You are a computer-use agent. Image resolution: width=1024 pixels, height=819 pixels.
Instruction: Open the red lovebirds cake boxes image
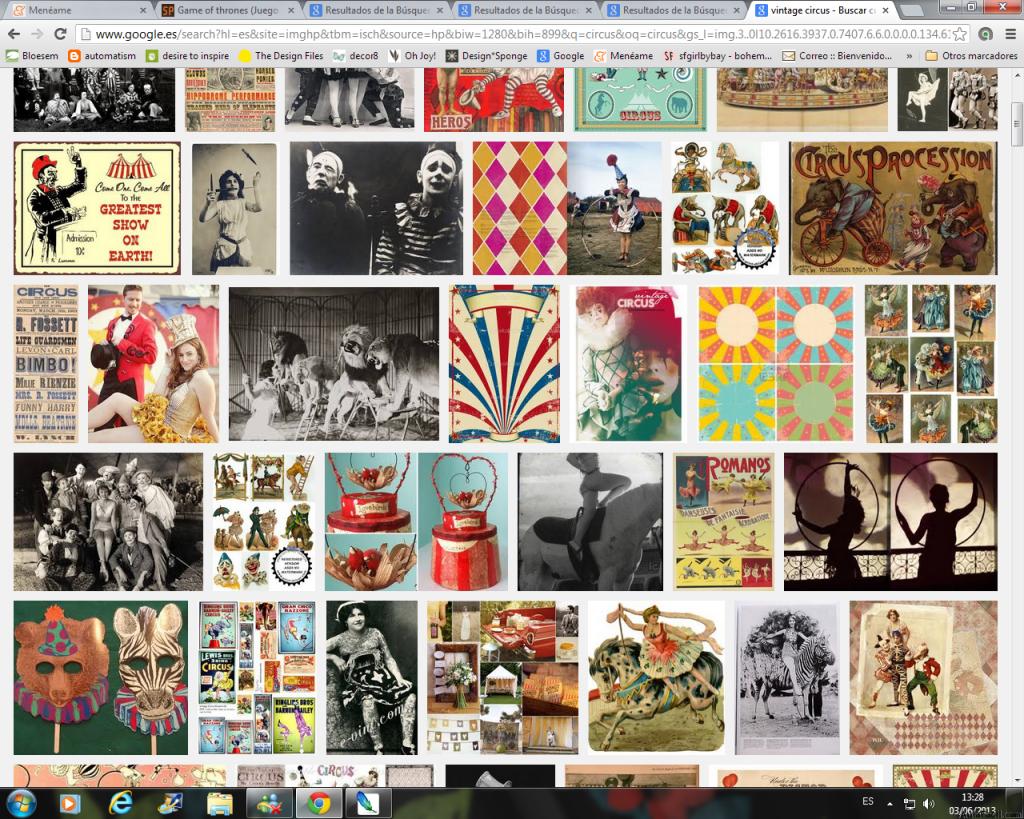(x=416, y=522)
